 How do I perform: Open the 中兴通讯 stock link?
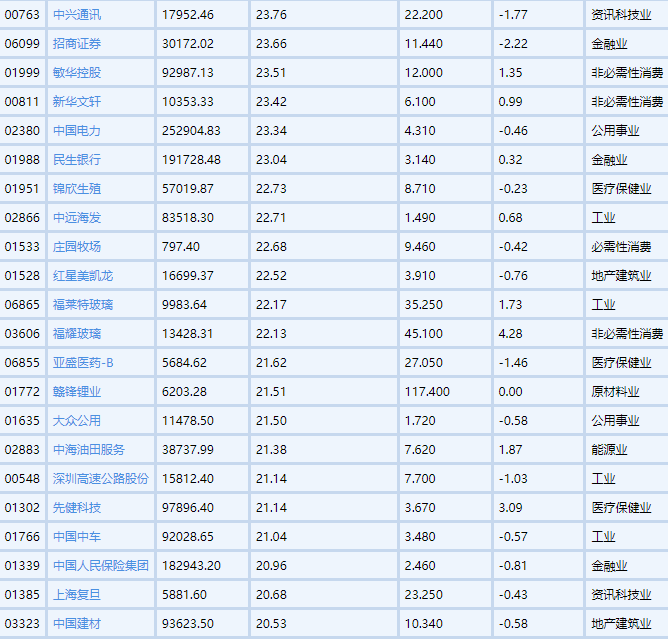(77, 15)
